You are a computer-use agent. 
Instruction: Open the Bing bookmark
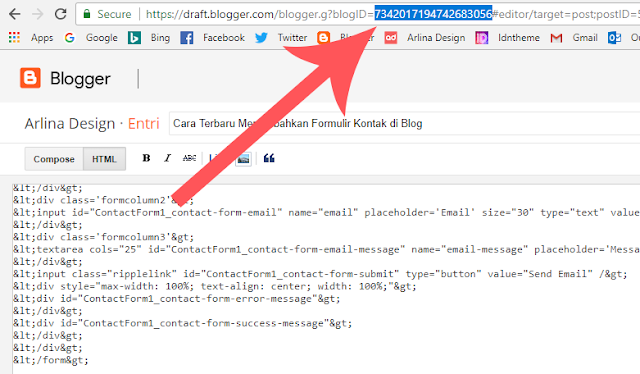(x=149, y=38)
